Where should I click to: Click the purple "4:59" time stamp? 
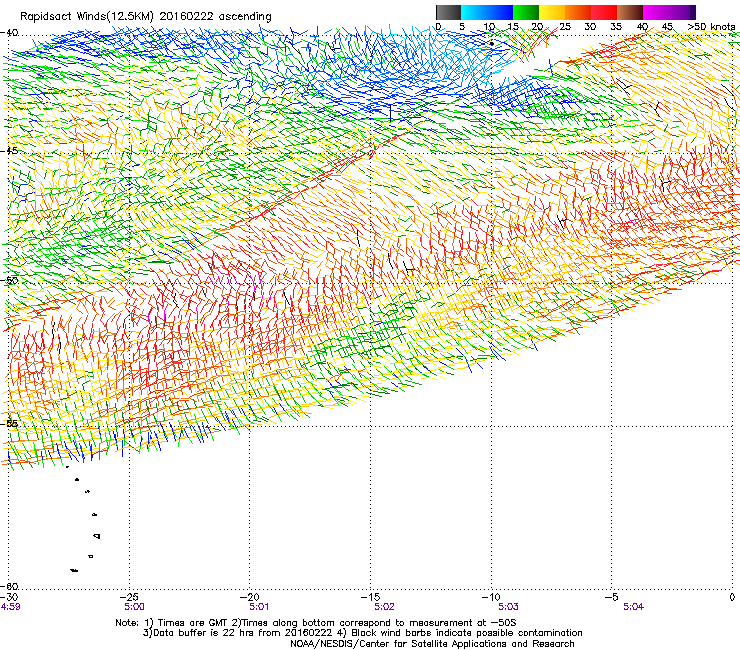10,607
